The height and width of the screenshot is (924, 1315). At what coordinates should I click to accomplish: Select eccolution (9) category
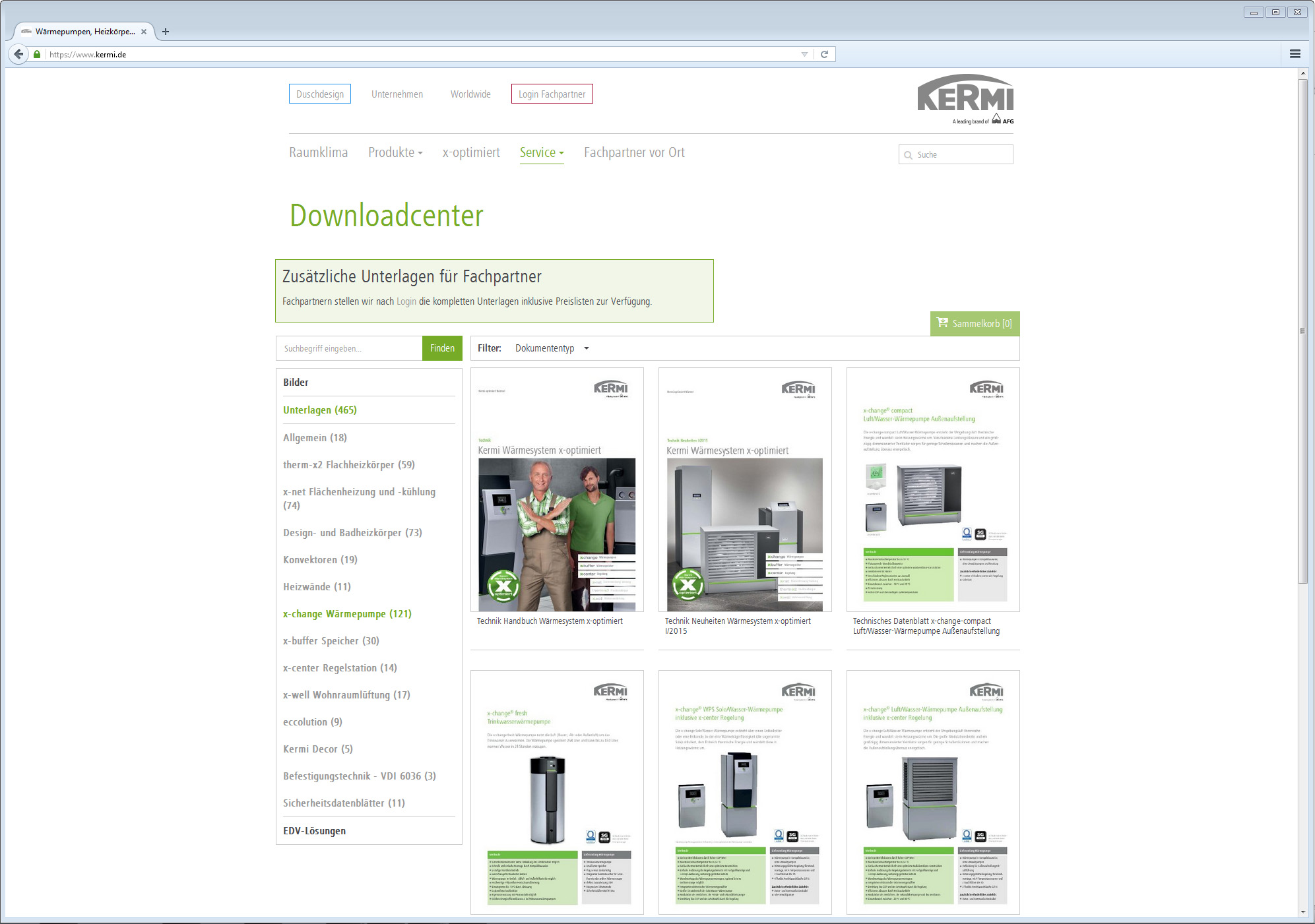(x=313, y=722)
